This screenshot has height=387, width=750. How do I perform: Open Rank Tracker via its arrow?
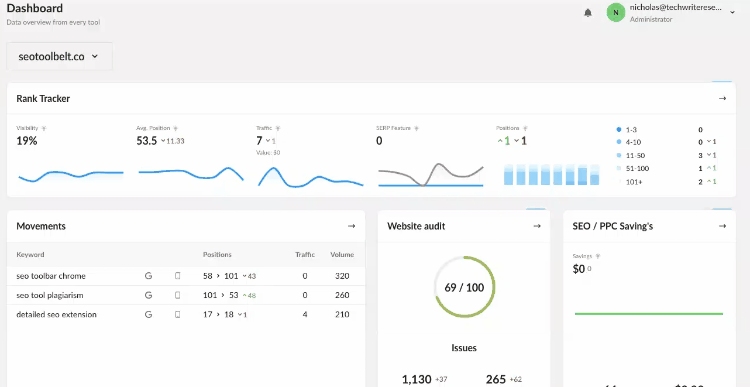pos(722,99)
